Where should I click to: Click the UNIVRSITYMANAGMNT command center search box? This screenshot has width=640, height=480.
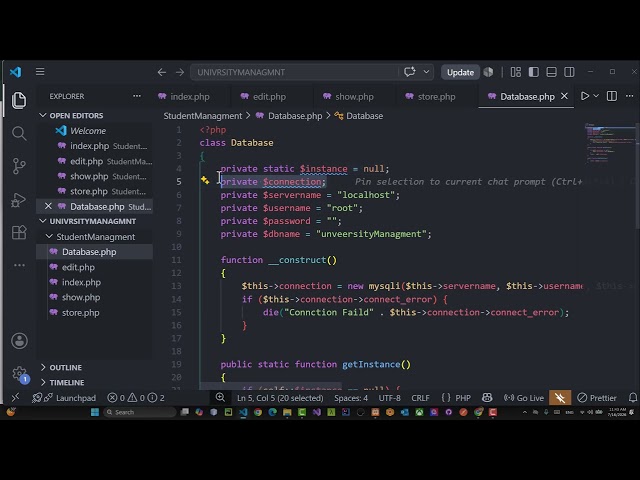(294, 72)
